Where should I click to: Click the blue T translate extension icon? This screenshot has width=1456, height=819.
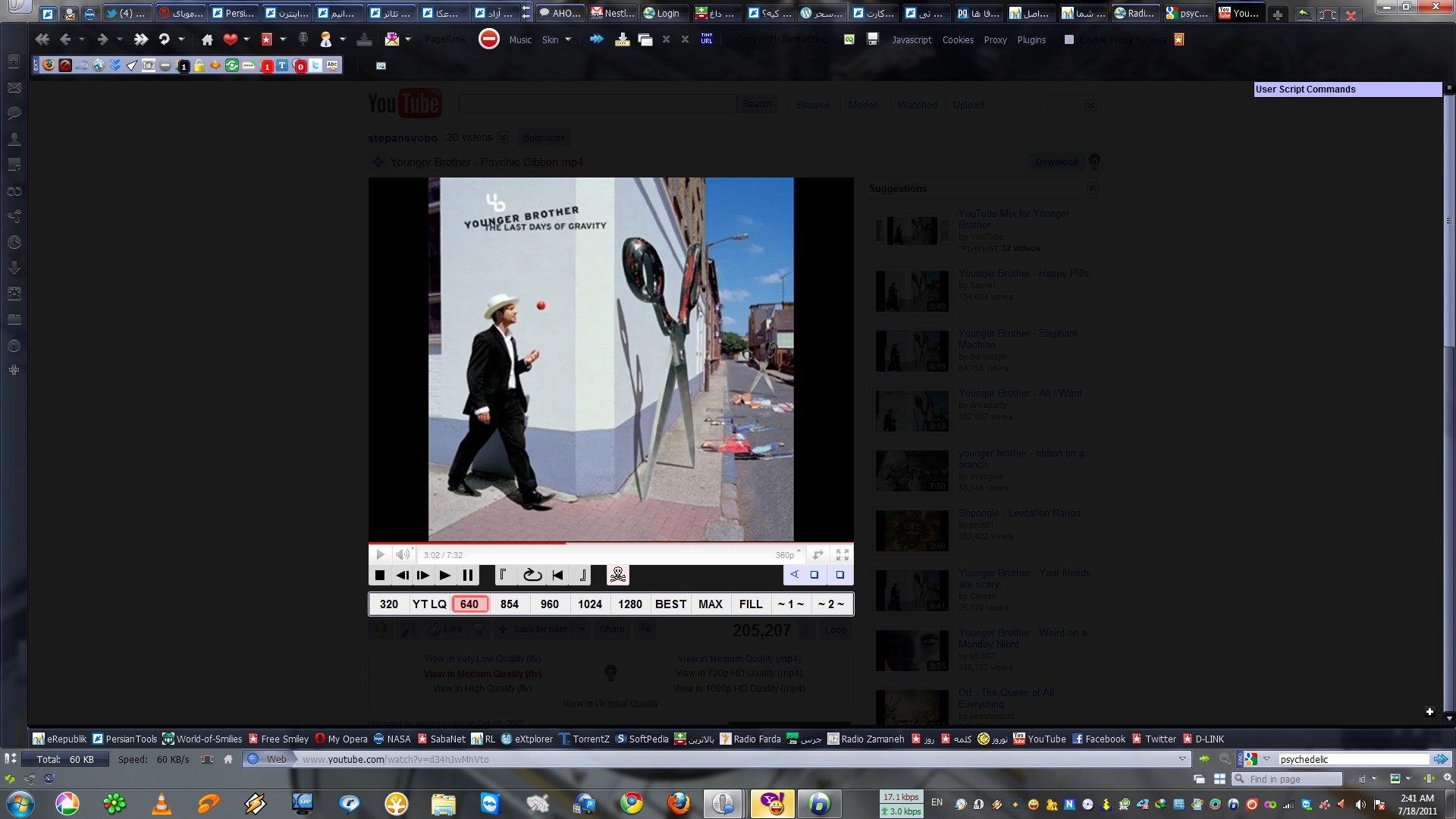282,66
